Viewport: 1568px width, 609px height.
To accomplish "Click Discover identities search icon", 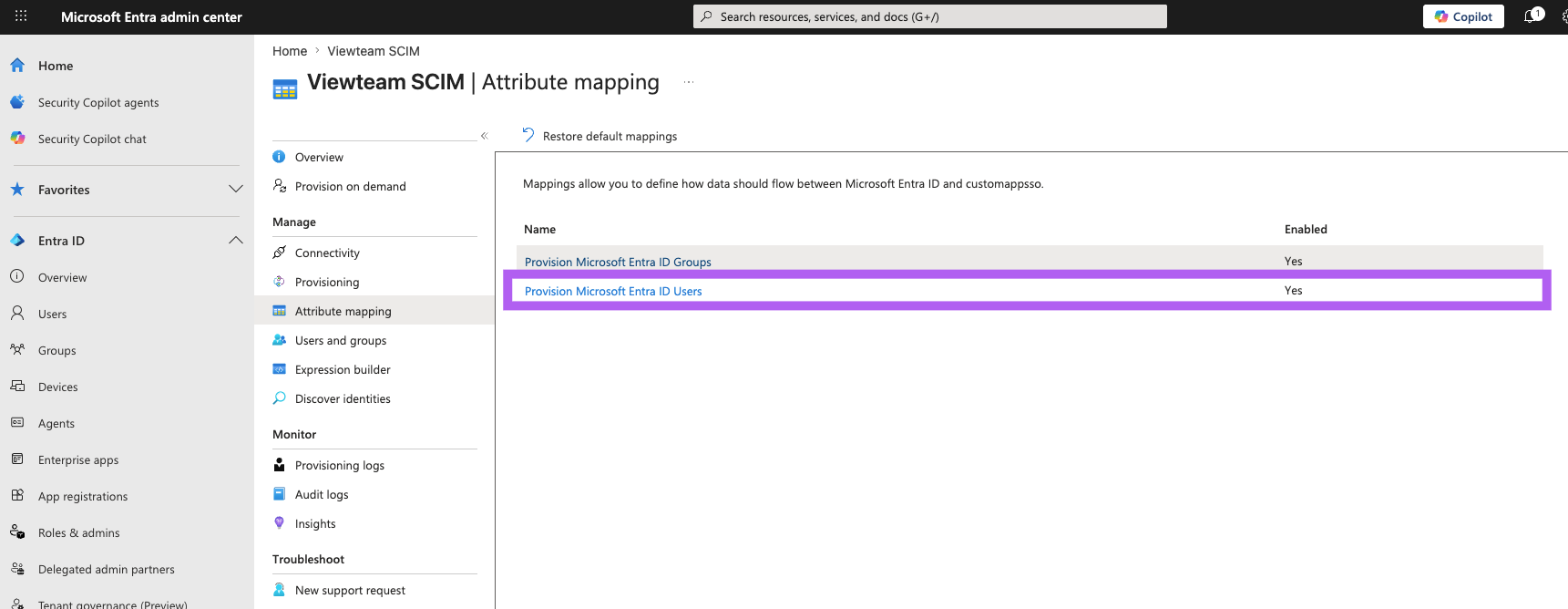I will click(x=279, y=398).
